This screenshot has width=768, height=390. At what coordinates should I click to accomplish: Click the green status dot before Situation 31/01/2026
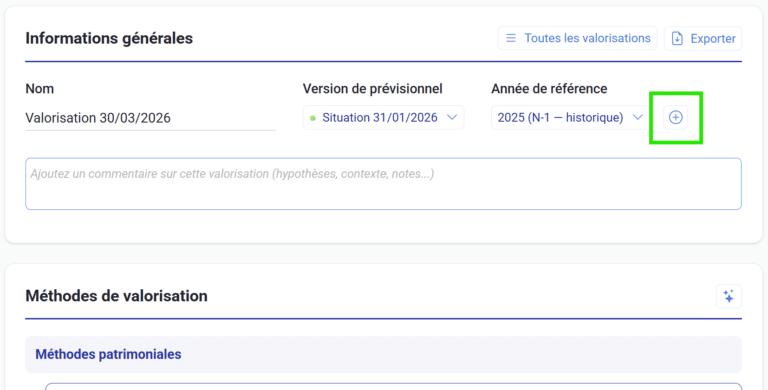click(x=312, y=118)
